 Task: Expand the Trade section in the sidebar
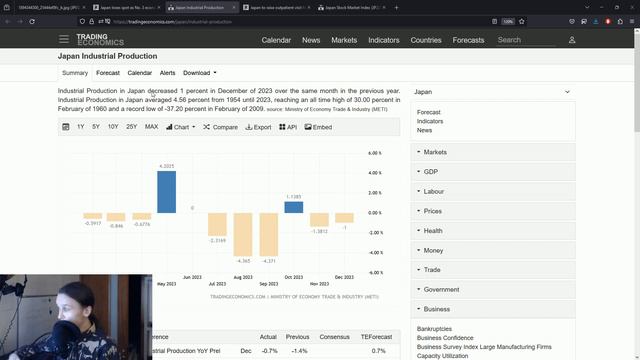[x=493, y=270]
